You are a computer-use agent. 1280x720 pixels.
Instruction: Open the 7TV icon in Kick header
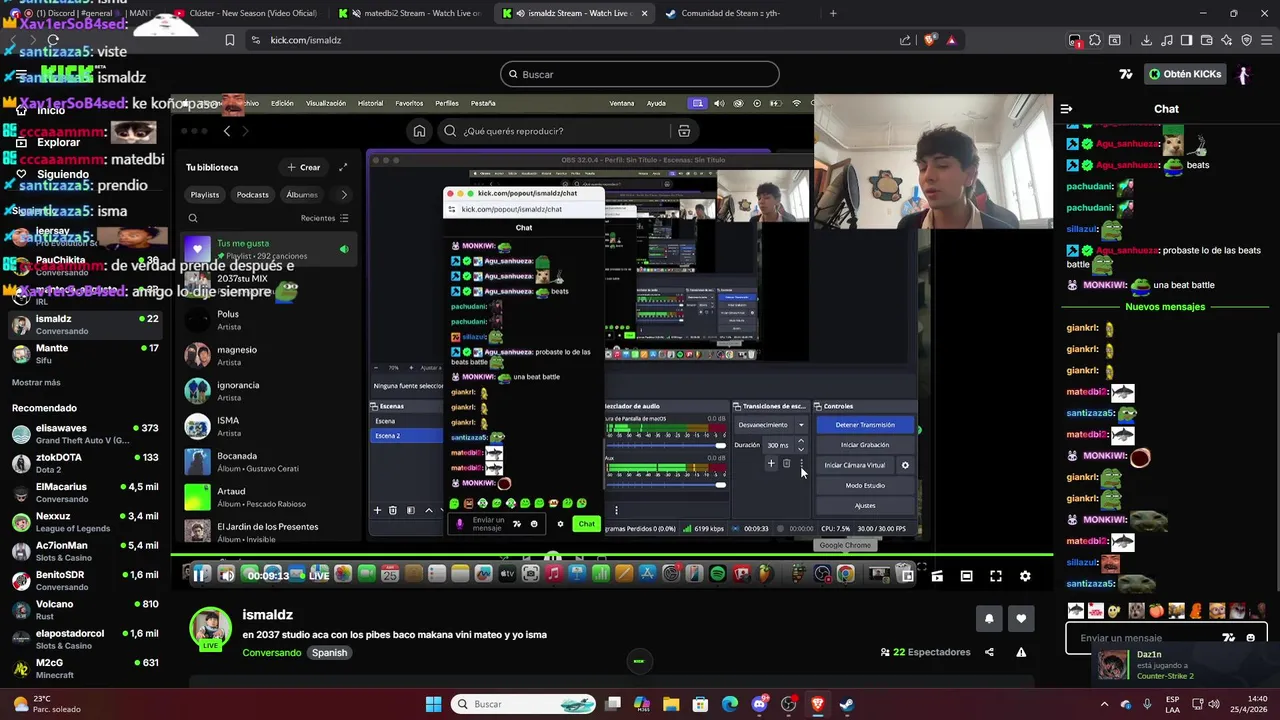click(x=1125, y=74)
